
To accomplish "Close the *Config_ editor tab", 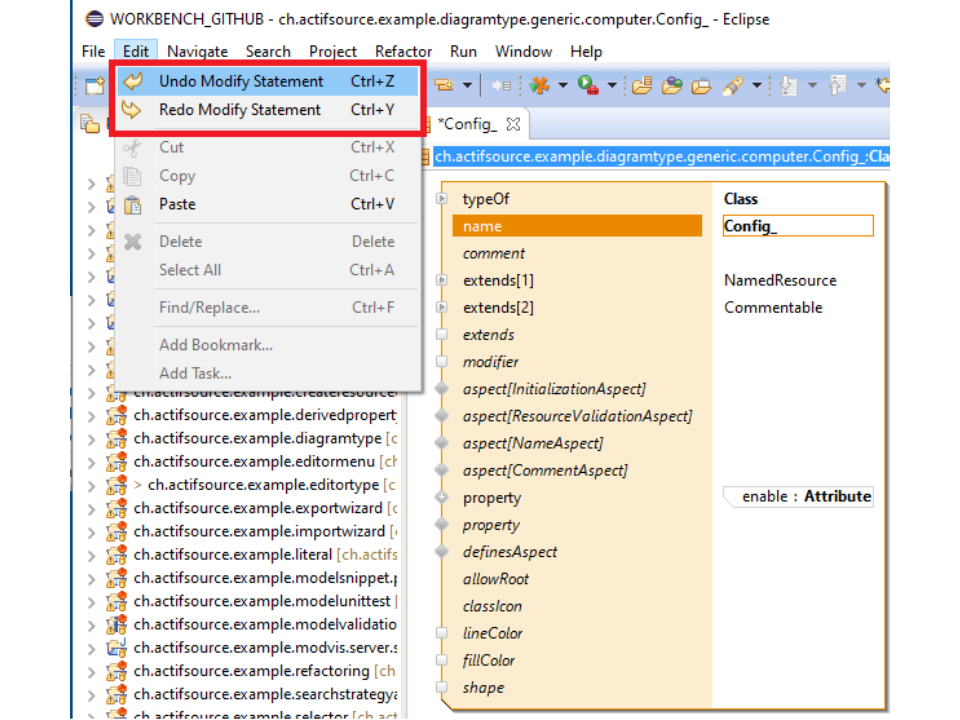I will (514, 124).
